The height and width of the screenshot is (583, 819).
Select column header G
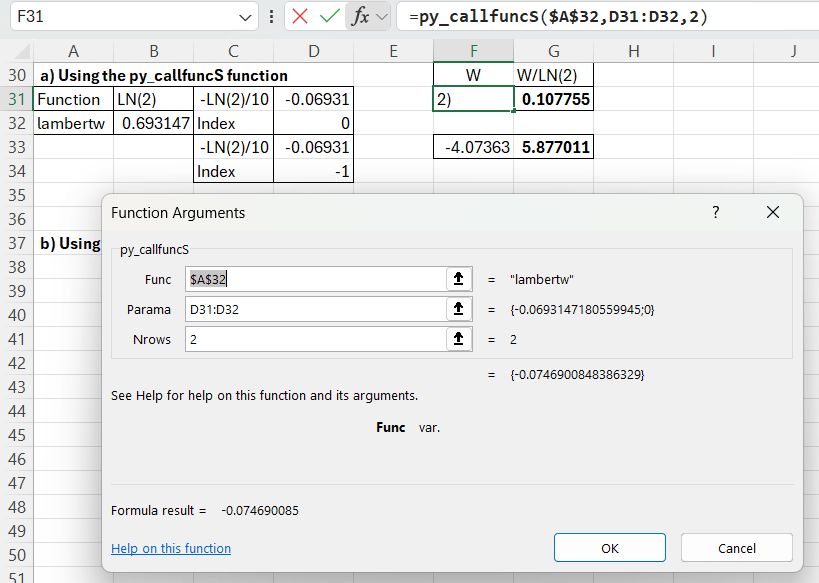point(553,51)
